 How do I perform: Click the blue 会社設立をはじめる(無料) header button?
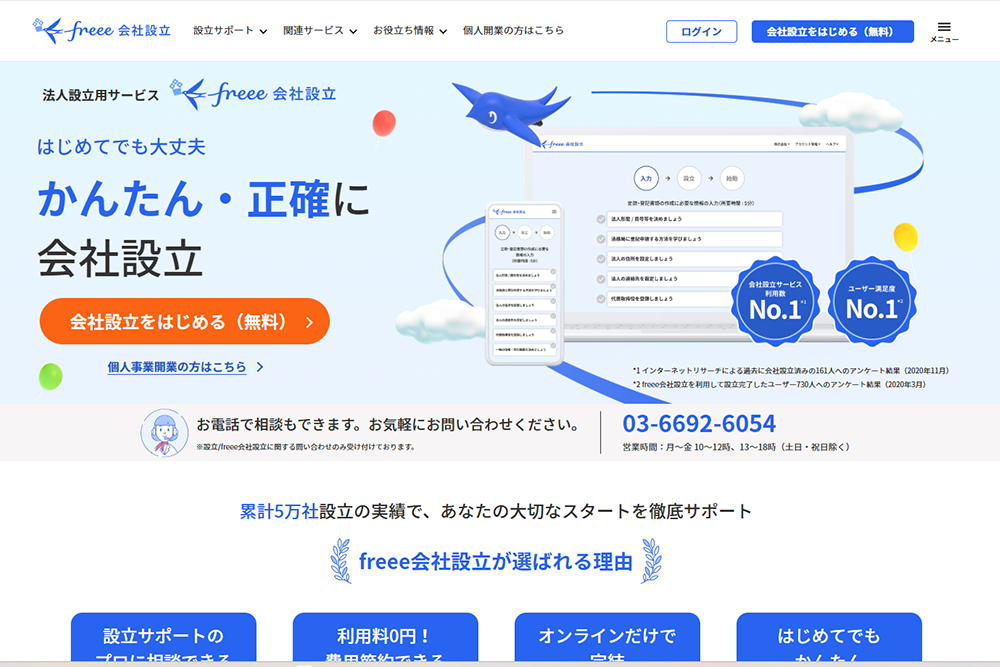pos(832,31)
